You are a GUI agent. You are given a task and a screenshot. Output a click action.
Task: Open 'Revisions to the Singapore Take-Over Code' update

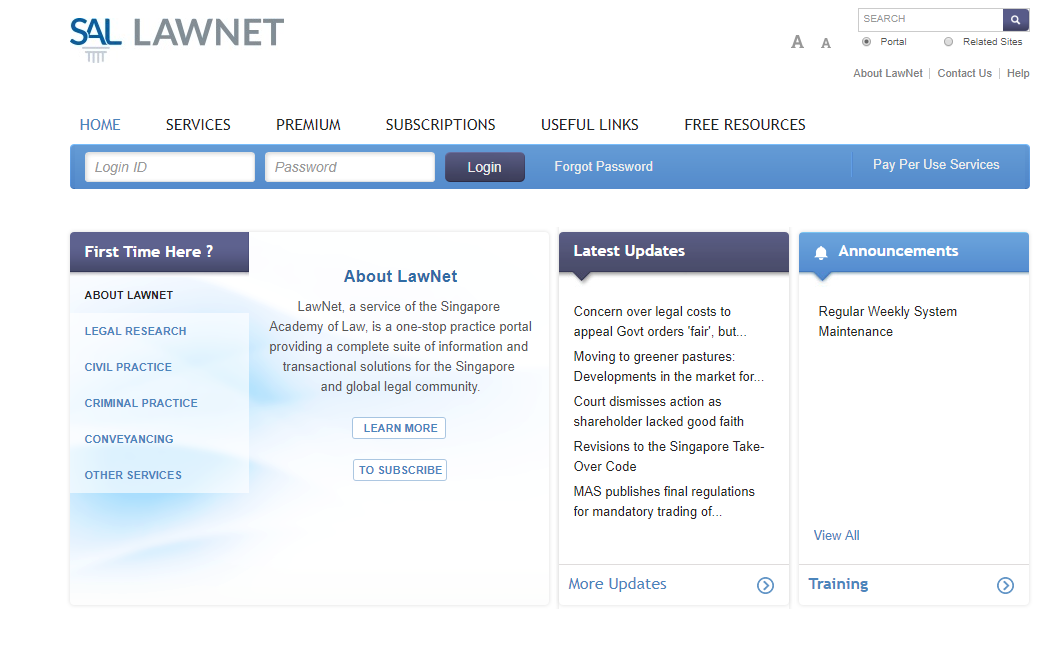click(x=669, y=457)
